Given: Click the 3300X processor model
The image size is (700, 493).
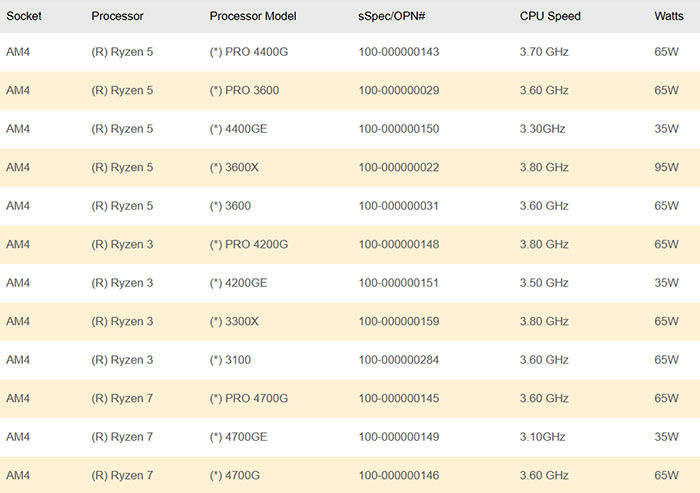Looking at the screenshot, I should pos(234,321).
